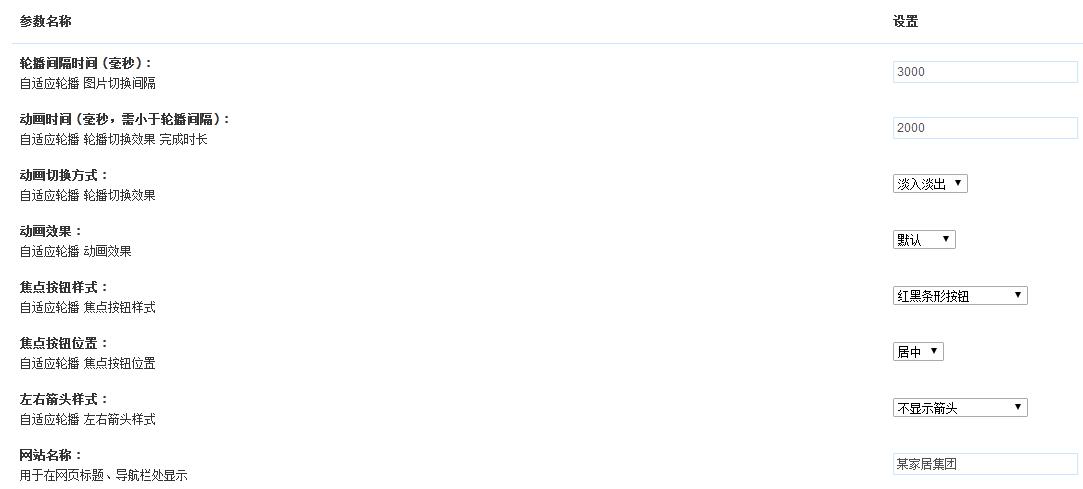Image resolution: width=1083 pixels, height=489 pixels.
Task: Click the bold 网站名称： label
Action: [x=51, y=455]
